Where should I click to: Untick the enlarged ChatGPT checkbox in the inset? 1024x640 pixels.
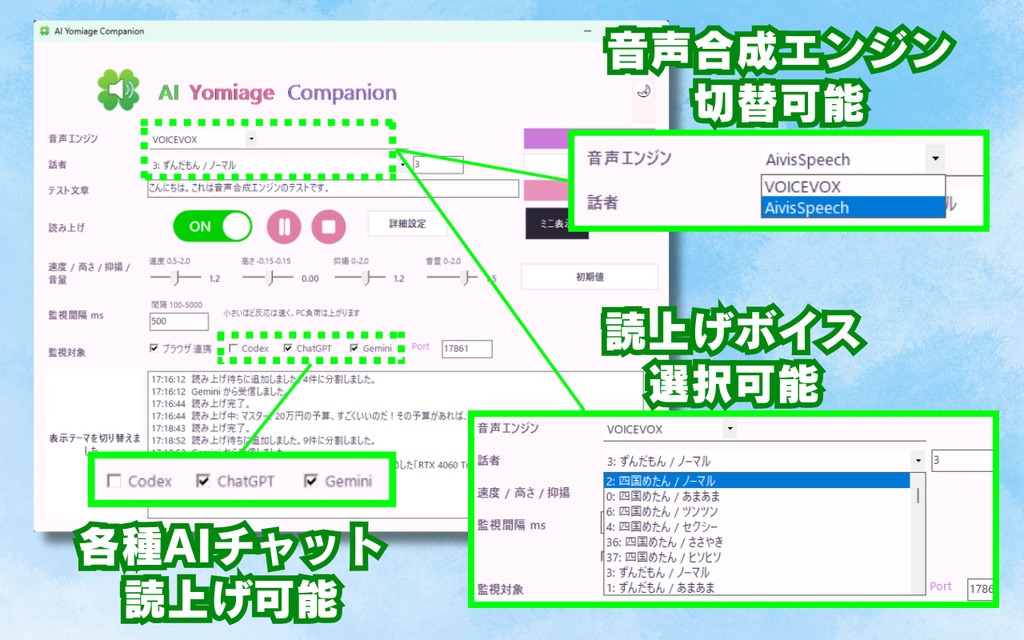(203, 481)
